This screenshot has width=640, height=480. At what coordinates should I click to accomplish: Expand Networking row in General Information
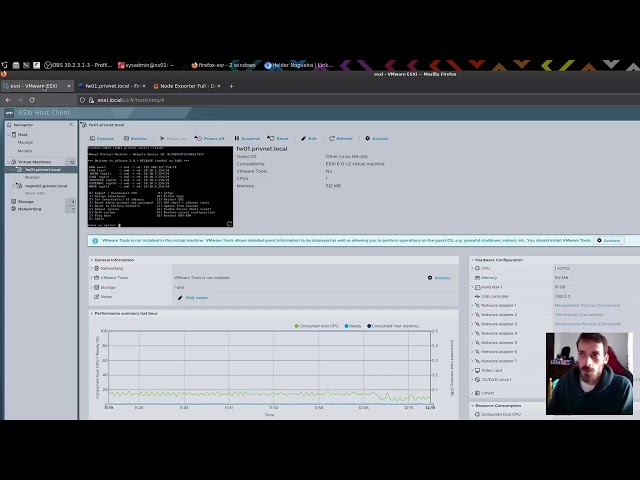(91, 269)
